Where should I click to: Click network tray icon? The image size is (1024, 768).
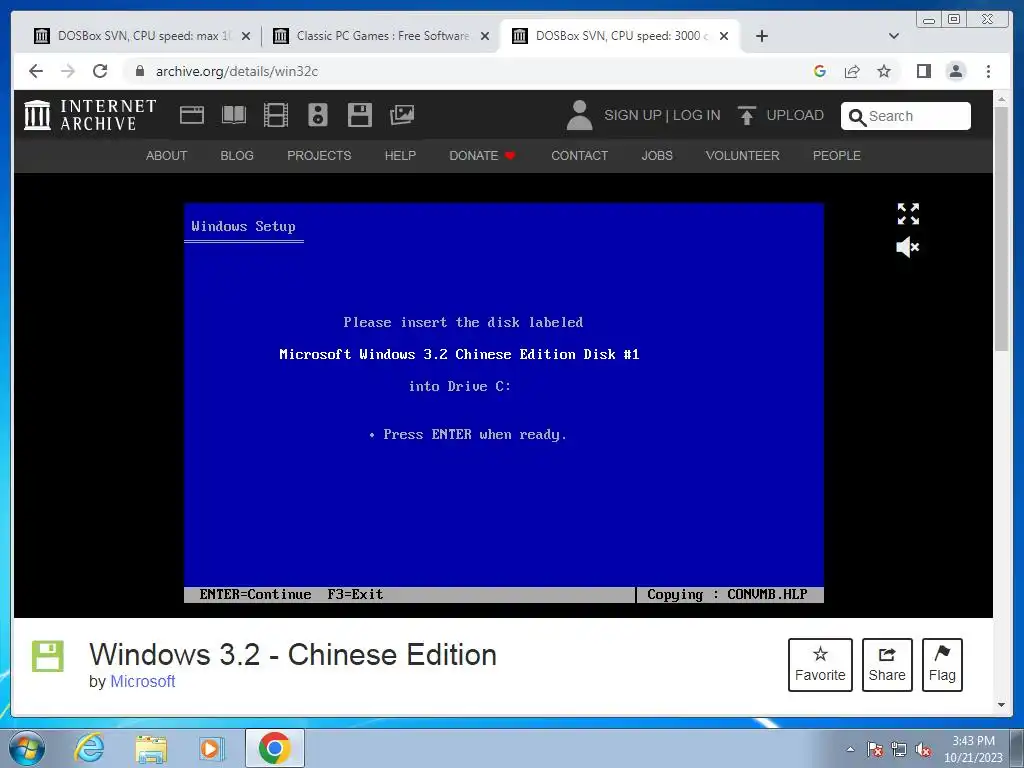(899, 749)
